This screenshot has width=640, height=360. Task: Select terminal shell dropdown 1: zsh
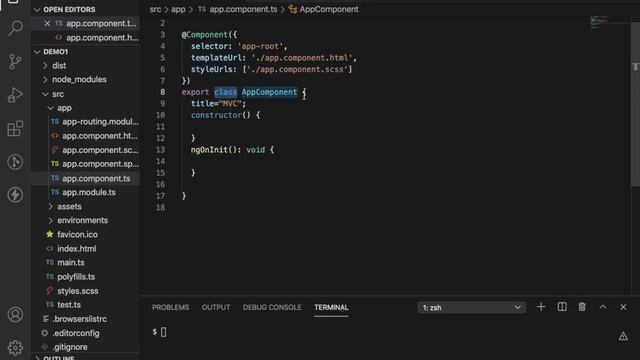[x=471, y=307]
